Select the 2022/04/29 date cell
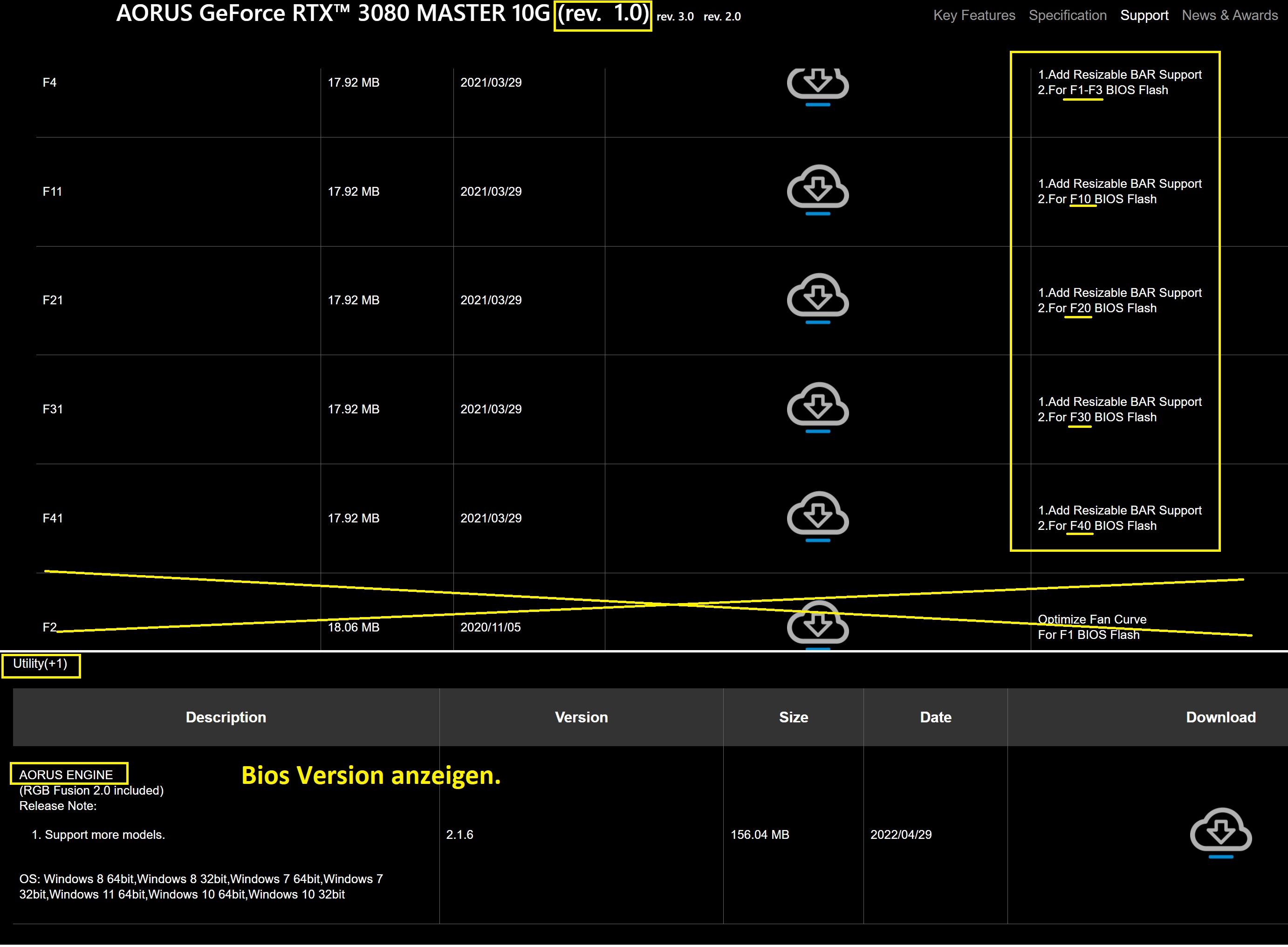 tap(900, 835)
